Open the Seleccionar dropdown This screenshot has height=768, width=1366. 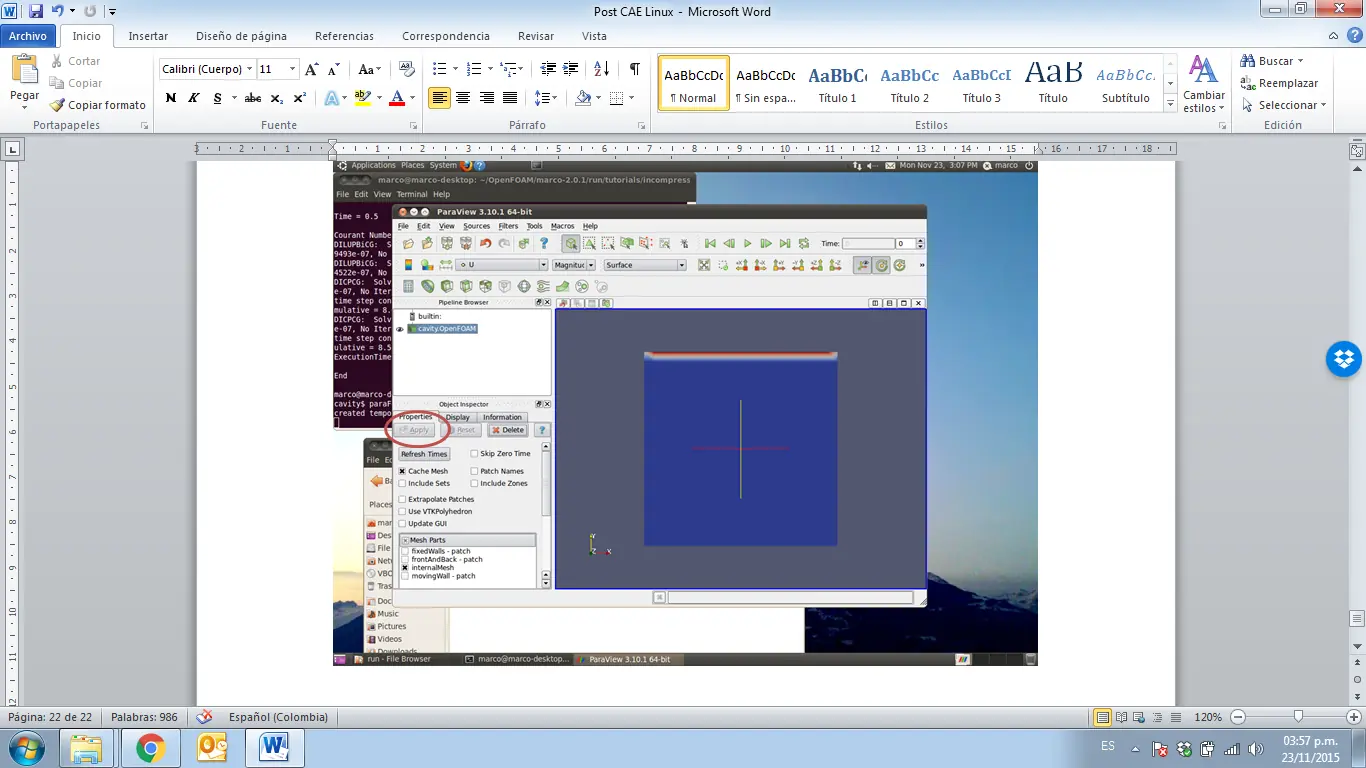click(x=1284, y=105)
